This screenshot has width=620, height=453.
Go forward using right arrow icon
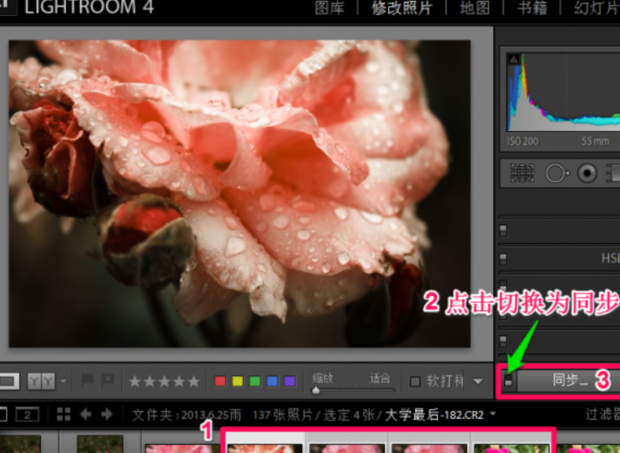tap(107, 414)
